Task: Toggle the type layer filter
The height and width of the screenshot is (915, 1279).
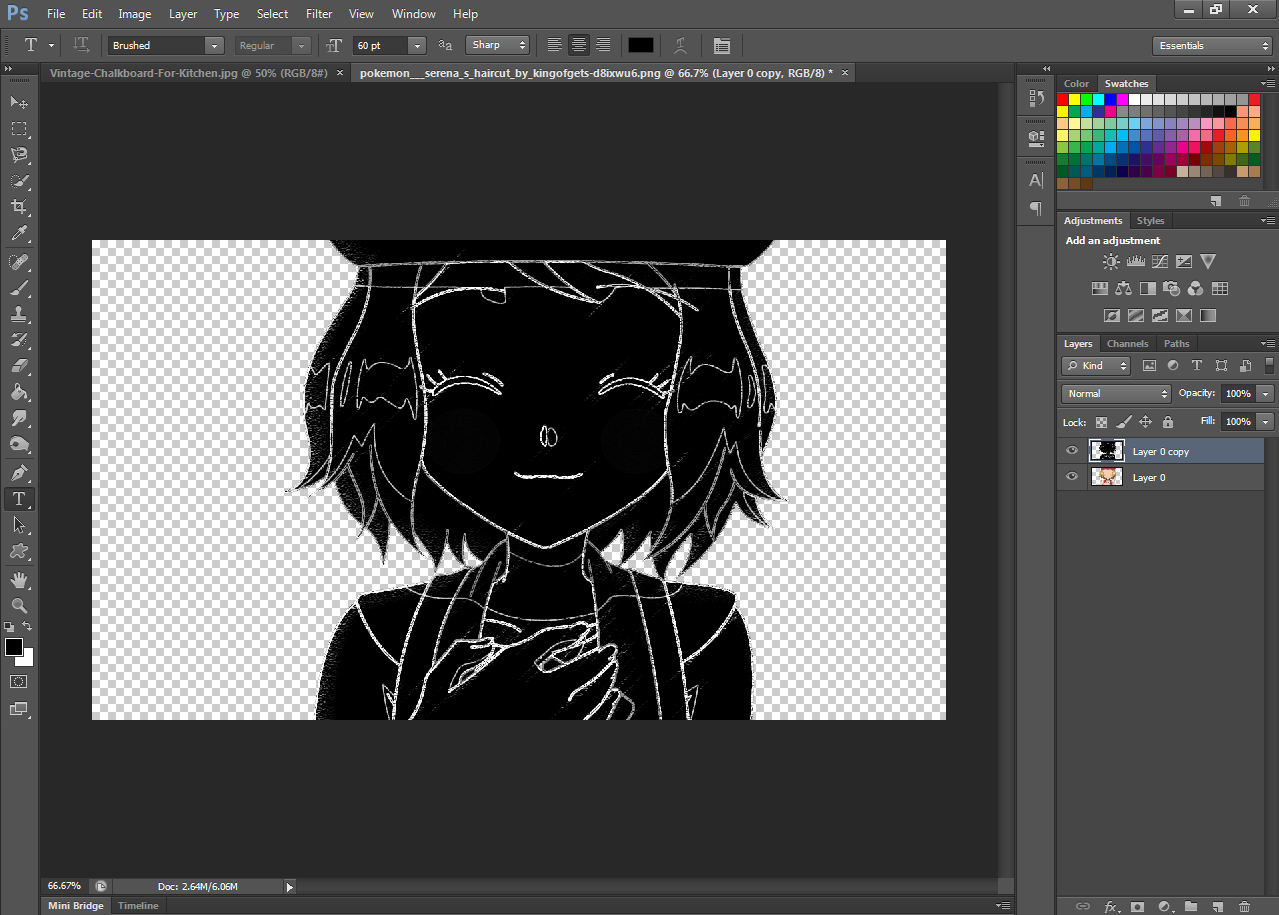Action: (x=1196, y=366)
